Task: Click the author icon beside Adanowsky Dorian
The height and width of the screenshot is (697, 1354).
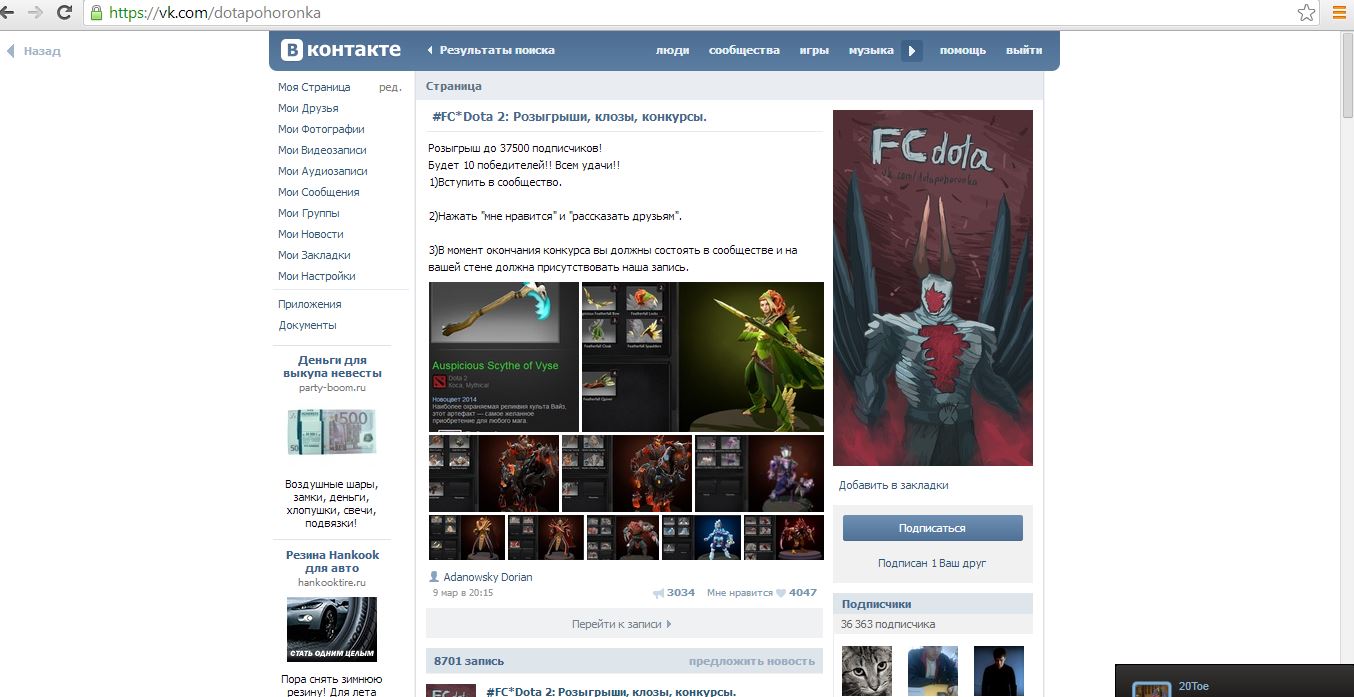Action: [x=434, y=577]
